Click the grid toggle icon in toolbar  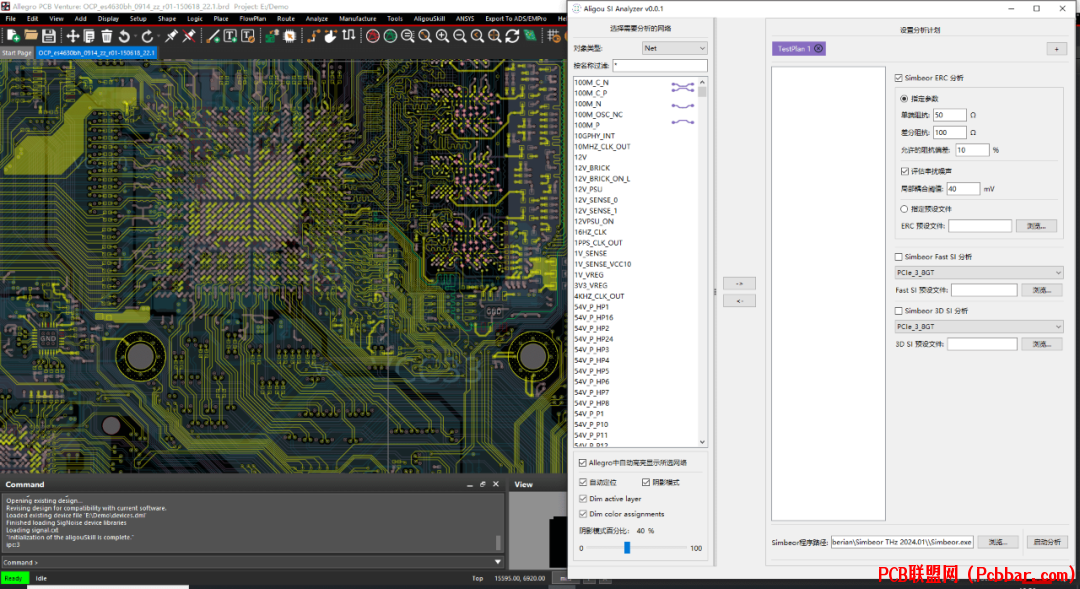[x=554, y=36]
